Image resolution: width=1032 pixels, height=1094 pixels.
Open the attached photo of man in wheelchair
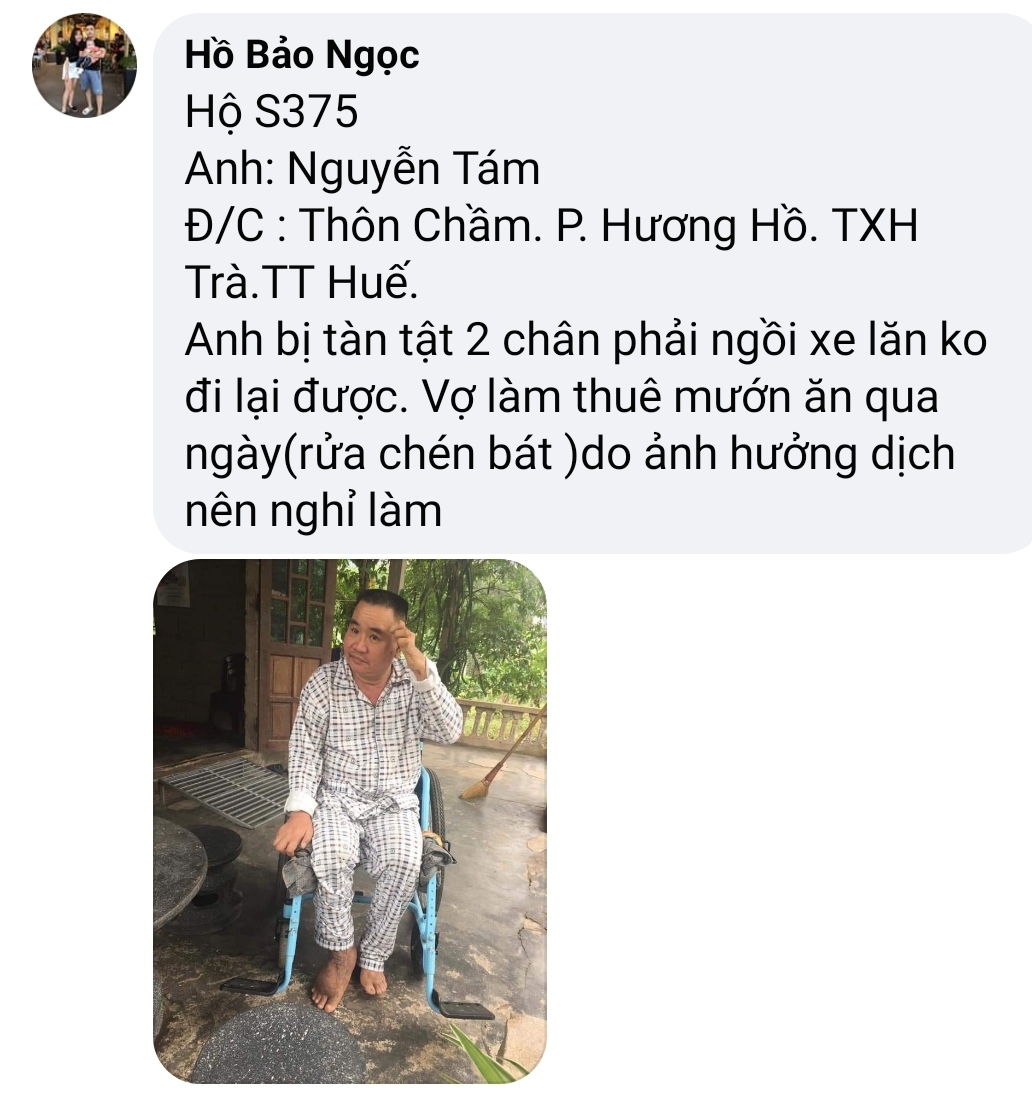[350, 821]
